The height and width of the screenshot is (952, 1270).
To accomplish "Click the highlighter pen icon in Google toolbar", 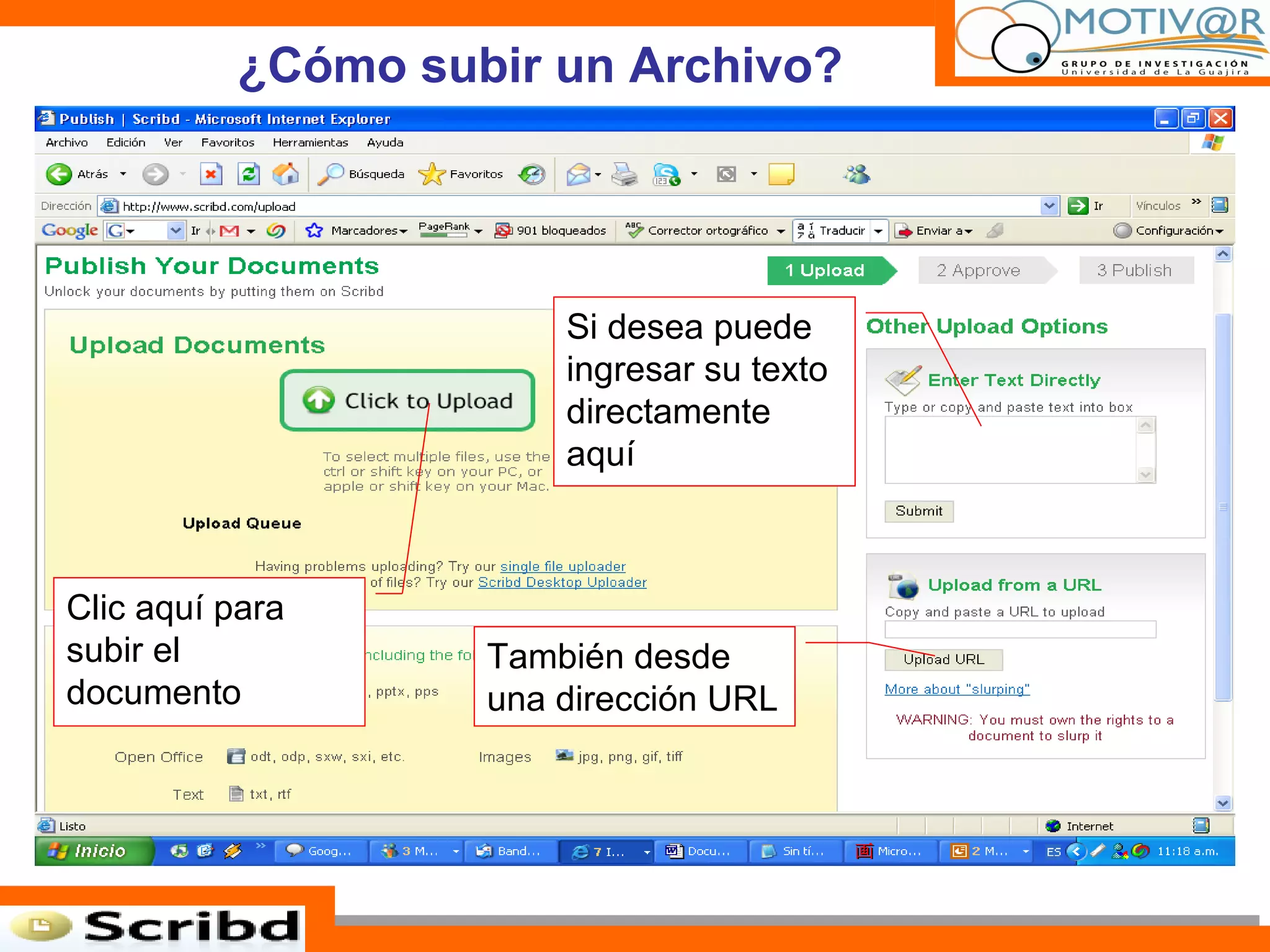I will tap(995, 231).
